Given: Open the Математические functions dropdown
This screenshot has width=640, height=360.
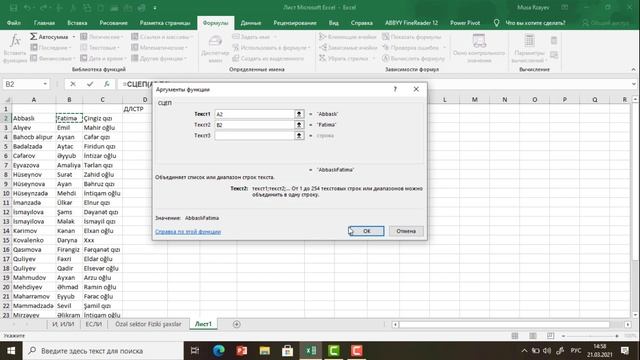Looking at the screenshot, I should (159, 48).
